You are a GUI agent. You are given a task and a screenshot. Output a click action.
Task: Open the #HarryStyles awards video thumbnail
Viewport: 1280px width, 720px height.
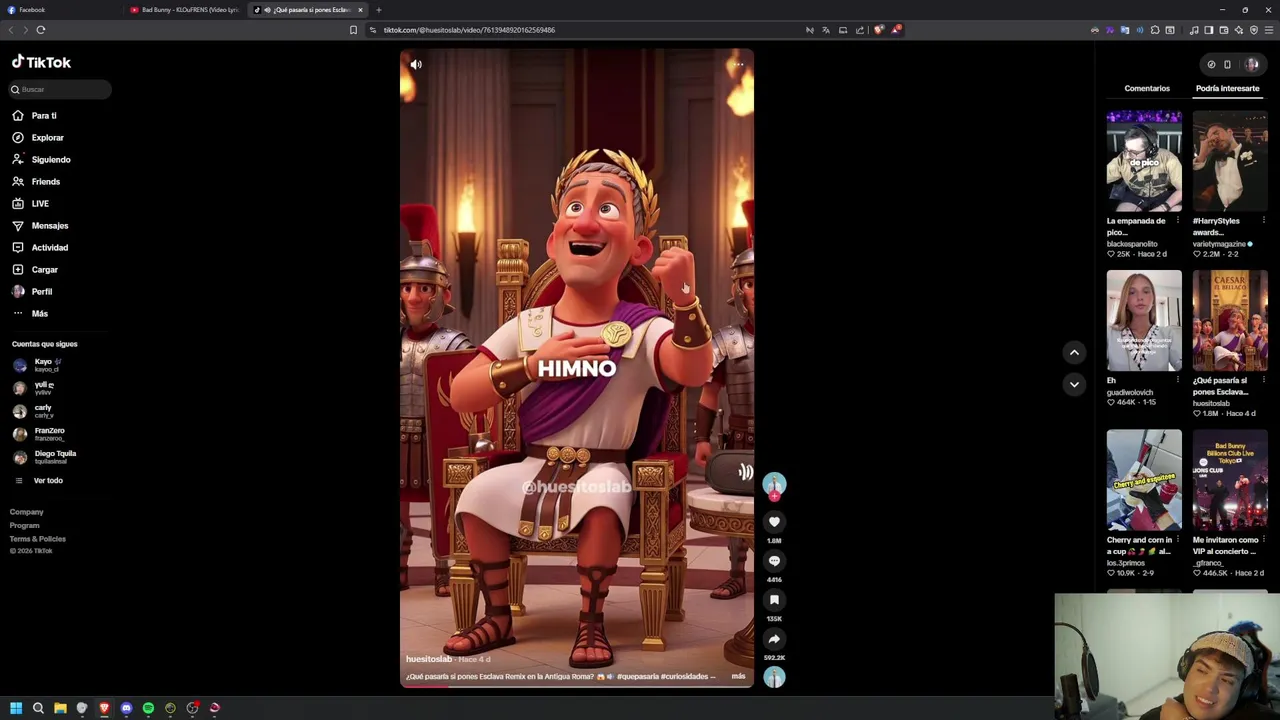tap(1230, 161)
